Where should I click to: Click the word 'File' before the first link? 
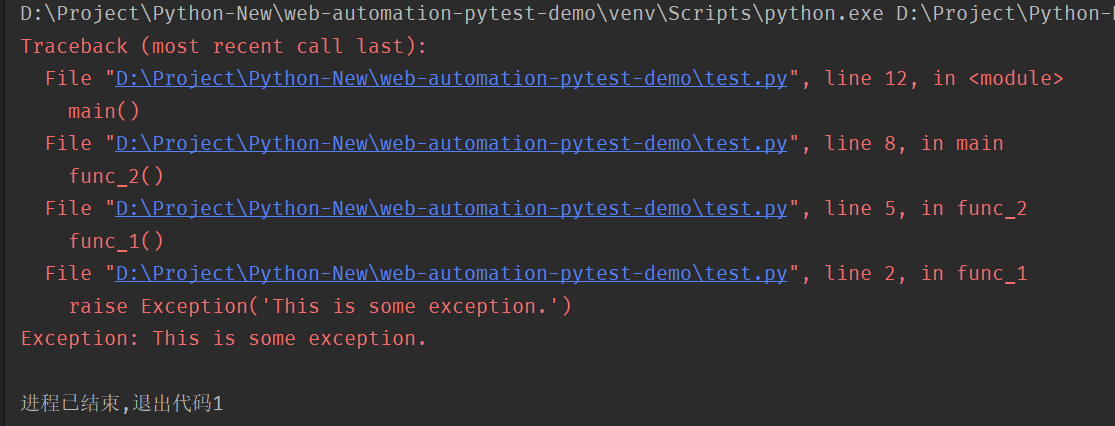pyautogui.click(x=68, y=79)
